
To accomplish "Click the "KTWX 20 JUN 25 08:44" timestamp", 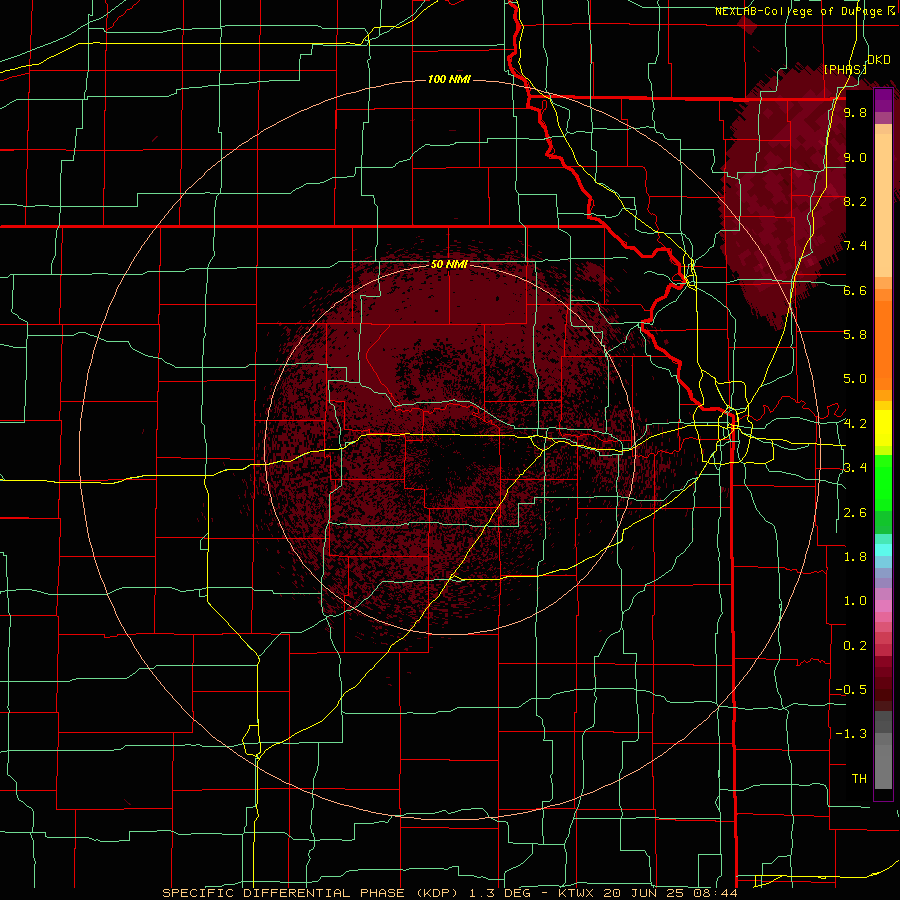I will coord(649,893).
